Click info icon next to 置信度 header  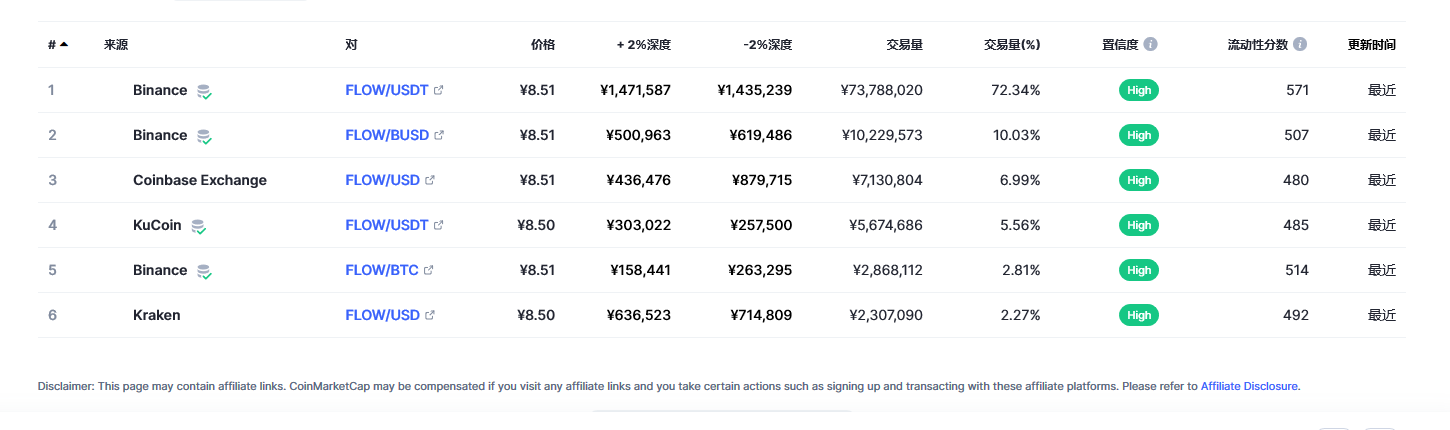tap(1151, 45)
